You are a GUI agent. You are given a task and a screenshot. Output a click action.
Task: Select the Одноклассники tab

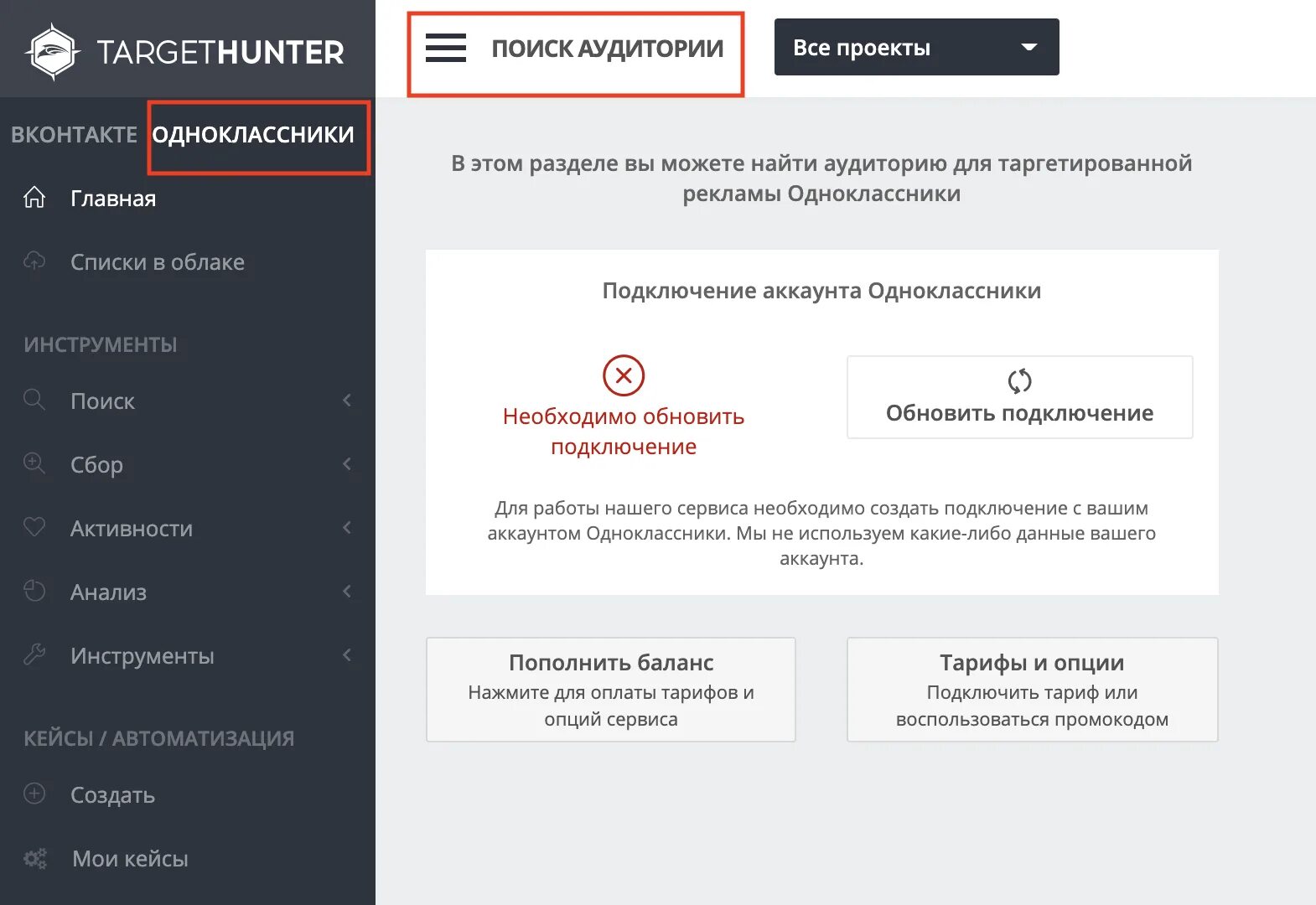[253, 135]
